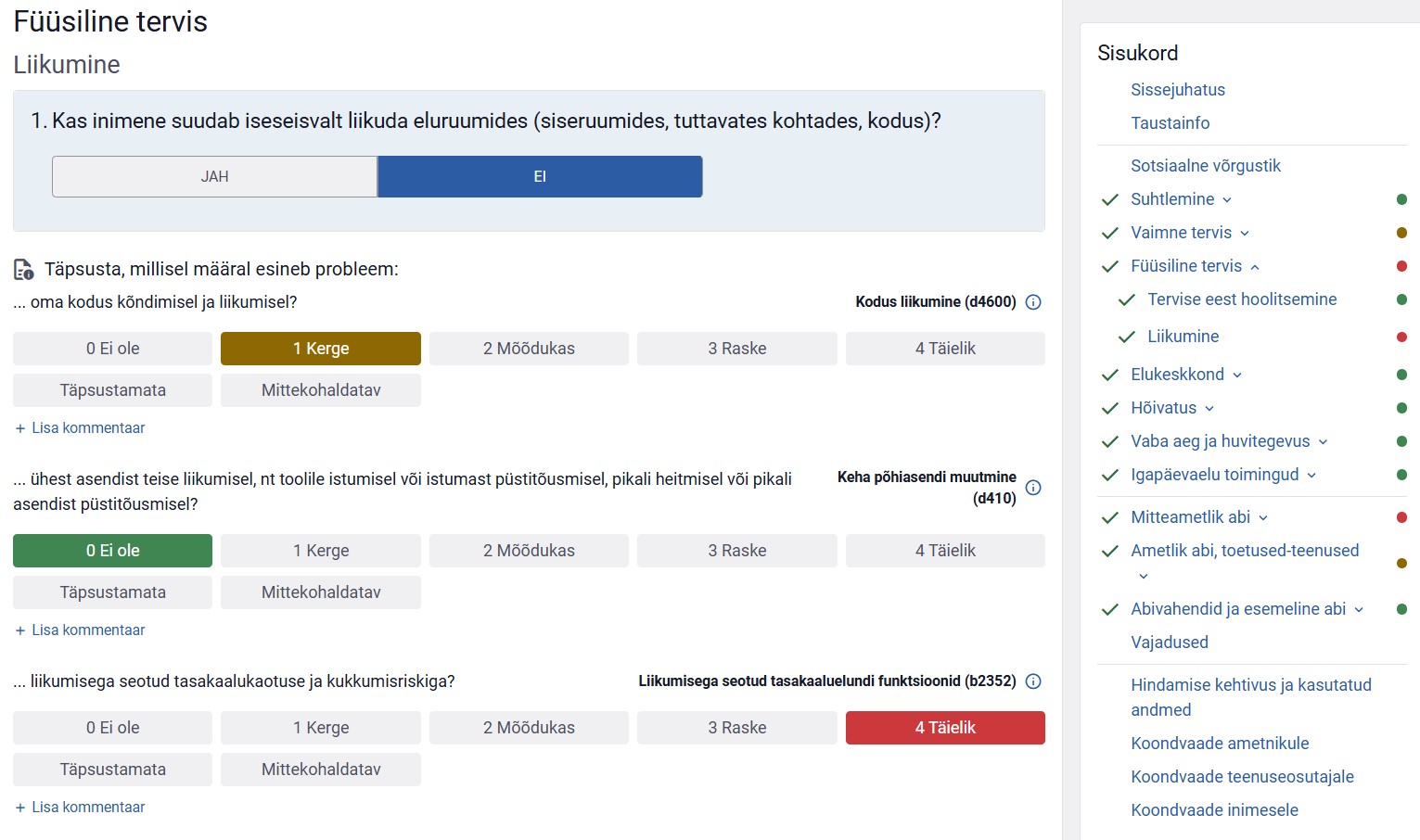This screenshot has width=1420, height=840.
Task: Add comment under balance and fall risk
Action: [87, 808]
